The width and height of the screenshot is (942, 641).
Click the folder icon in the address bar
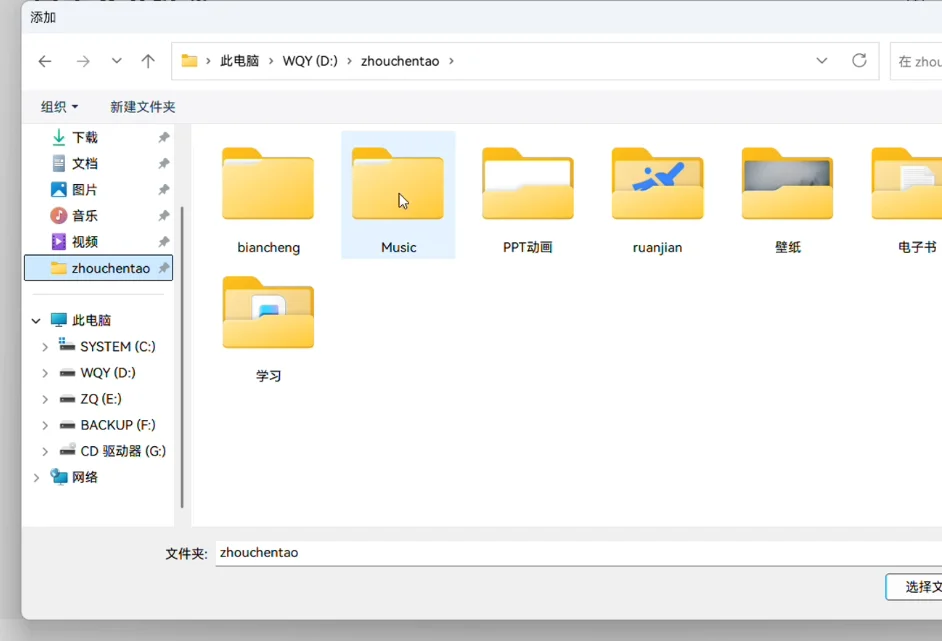189,61
